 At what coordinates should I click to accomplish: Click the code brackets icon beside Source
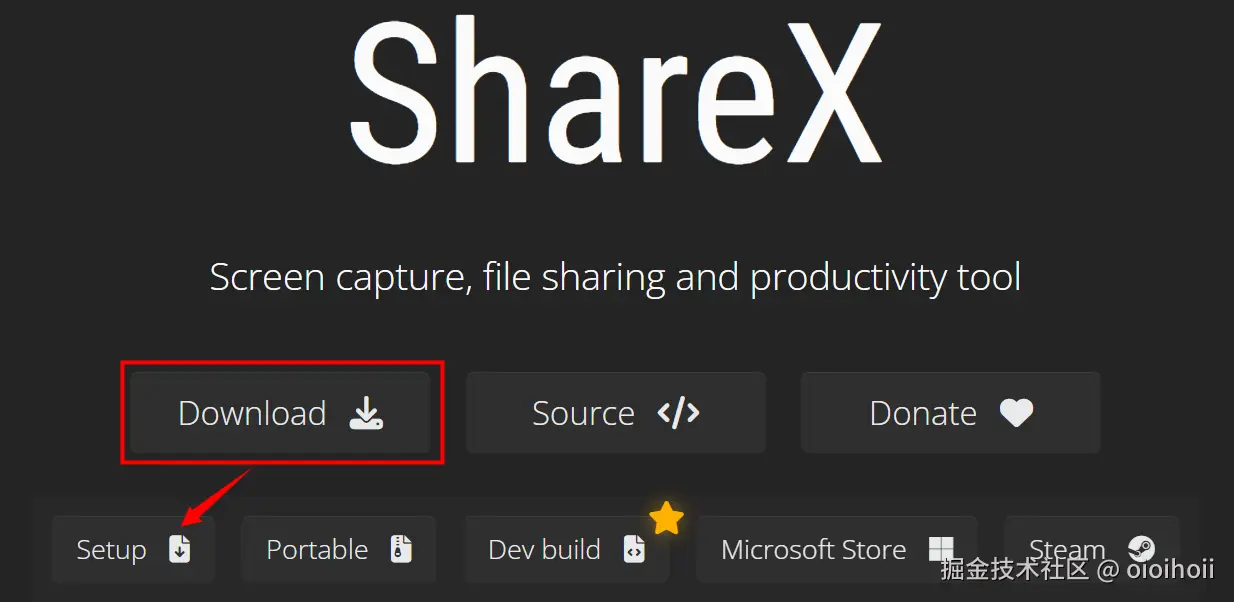(x=678, y=413)
